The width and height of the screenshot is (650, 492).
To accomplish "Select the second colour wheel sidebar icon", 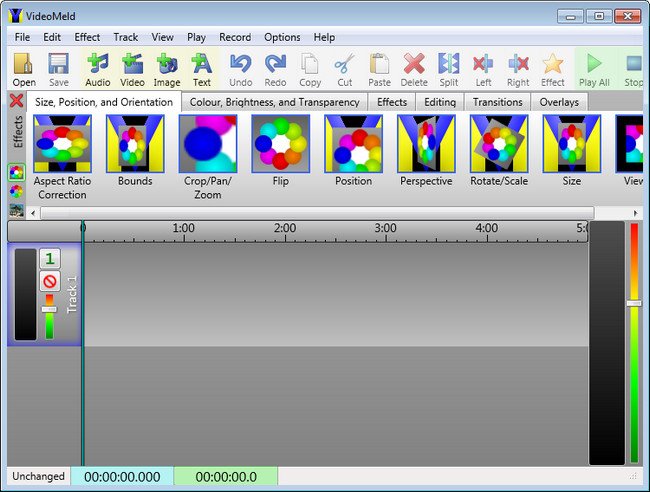I will click(x=17, y=191).
